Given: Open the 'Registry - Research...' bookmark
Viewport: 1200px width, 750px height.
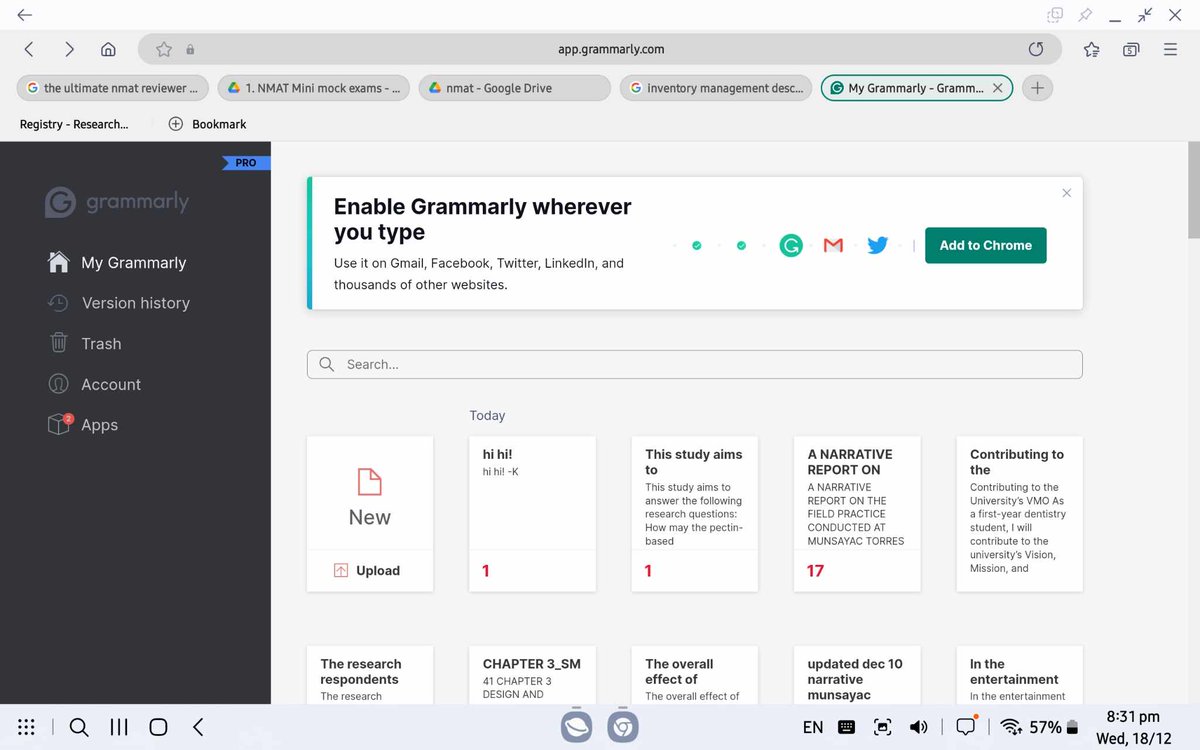Looking at the screenshot, I should pos(74,124).
